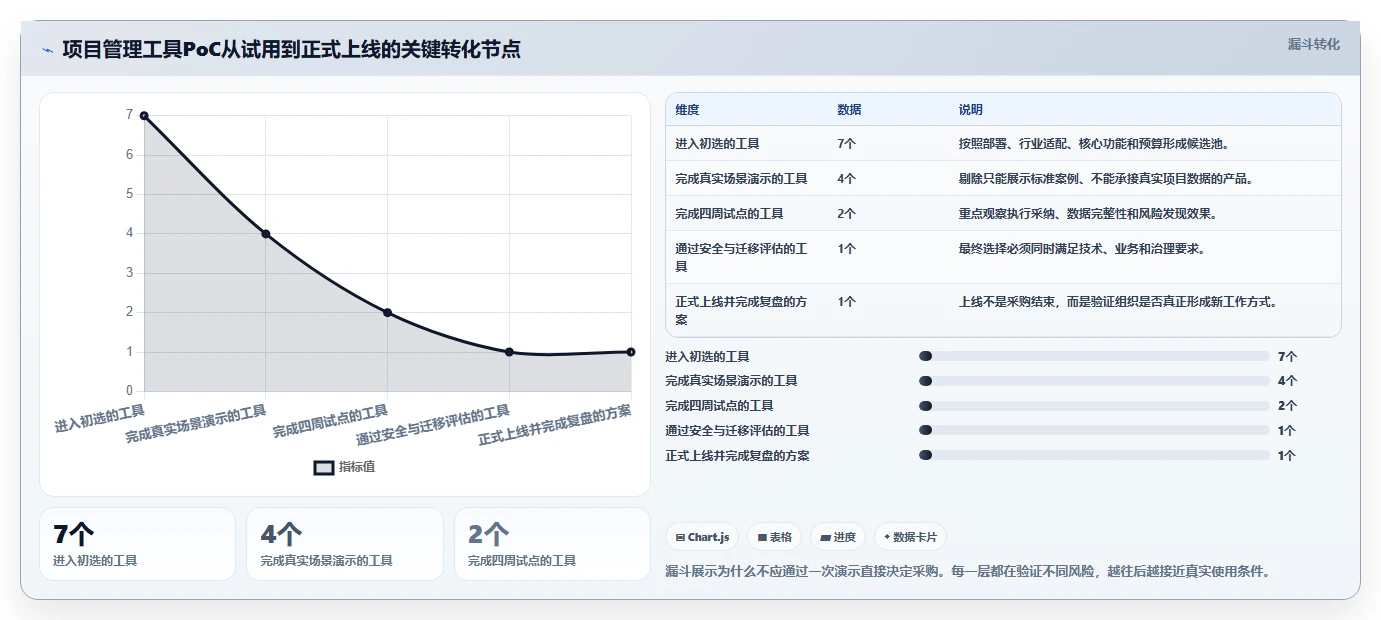Click x-axis label 完成真实场景演示的工具
This screenshot has height=620, width=1381.
point(196,424)
